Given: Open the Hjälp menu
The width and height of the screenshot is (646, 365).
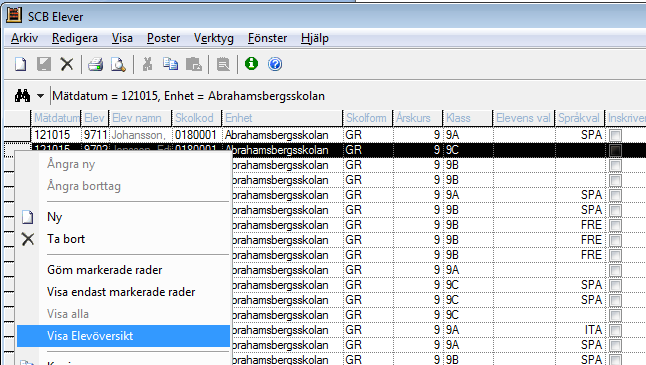Looking at the screenshot, I should [x=315, y=38].
